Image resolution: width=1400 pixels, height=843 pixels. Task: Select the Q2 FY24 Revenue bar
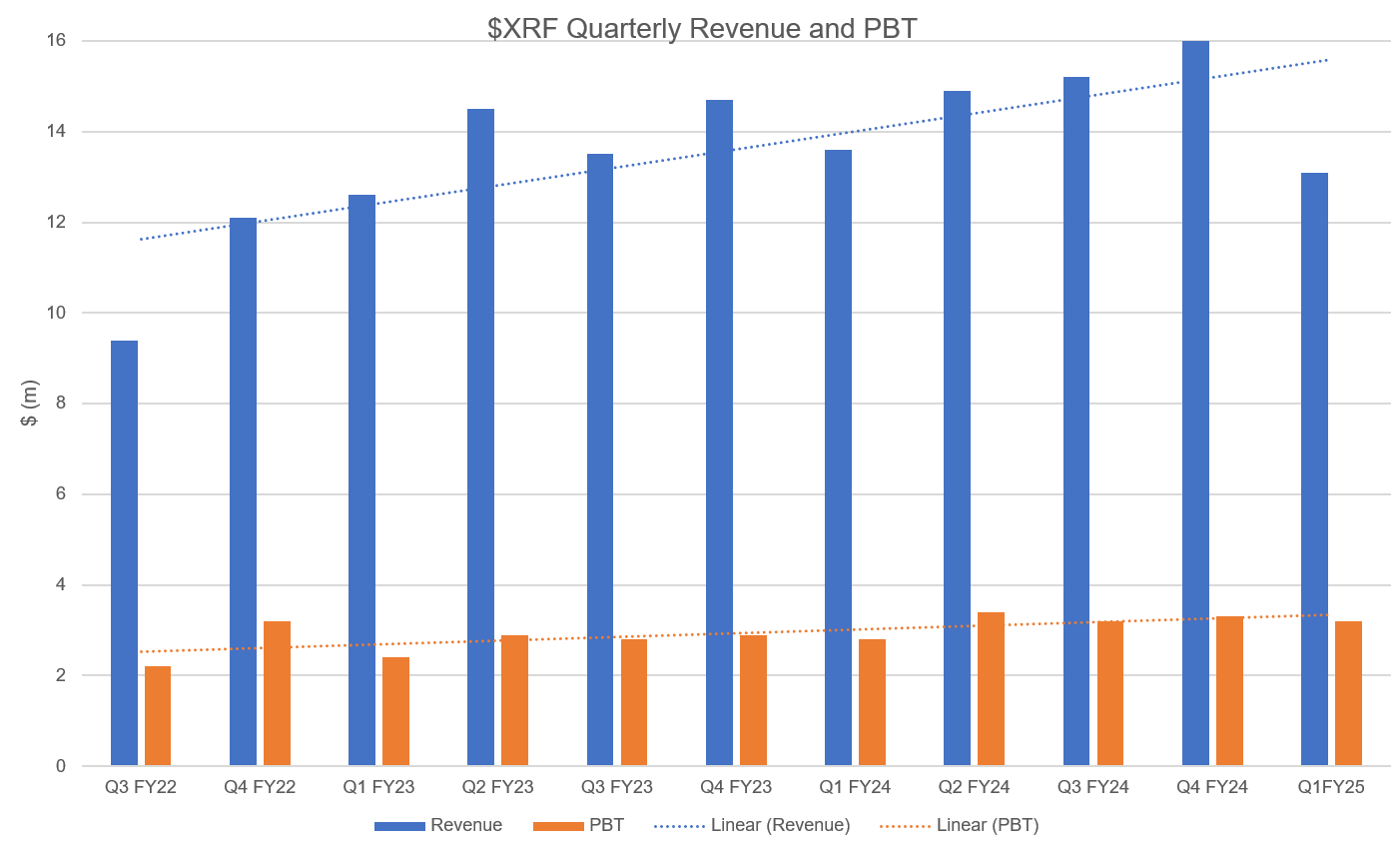[x=957, y=428]
